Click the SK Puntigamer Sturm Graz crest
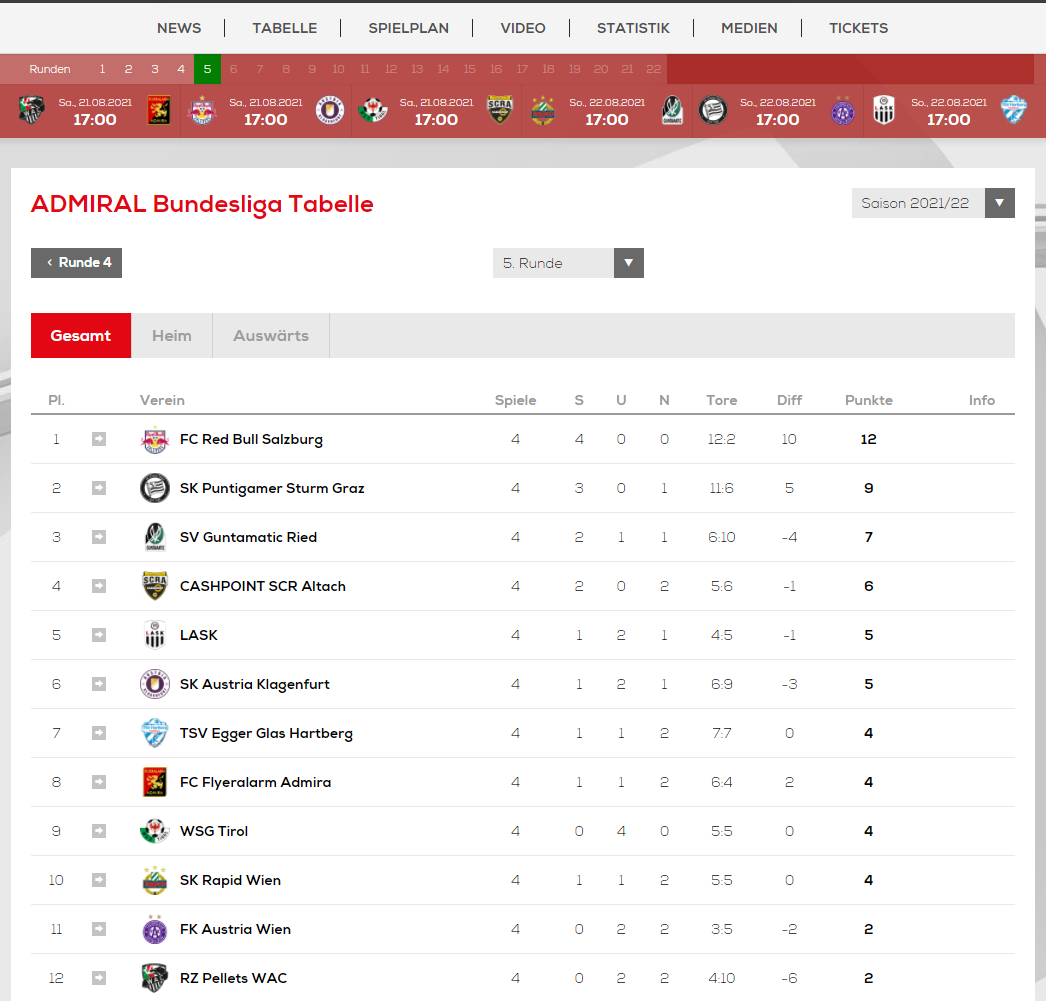 (x=155, y=489)
